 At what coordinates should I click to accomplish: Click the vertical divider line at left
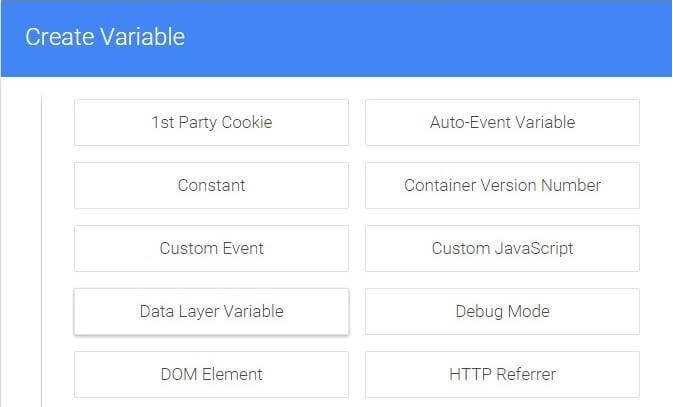(41, 250)
